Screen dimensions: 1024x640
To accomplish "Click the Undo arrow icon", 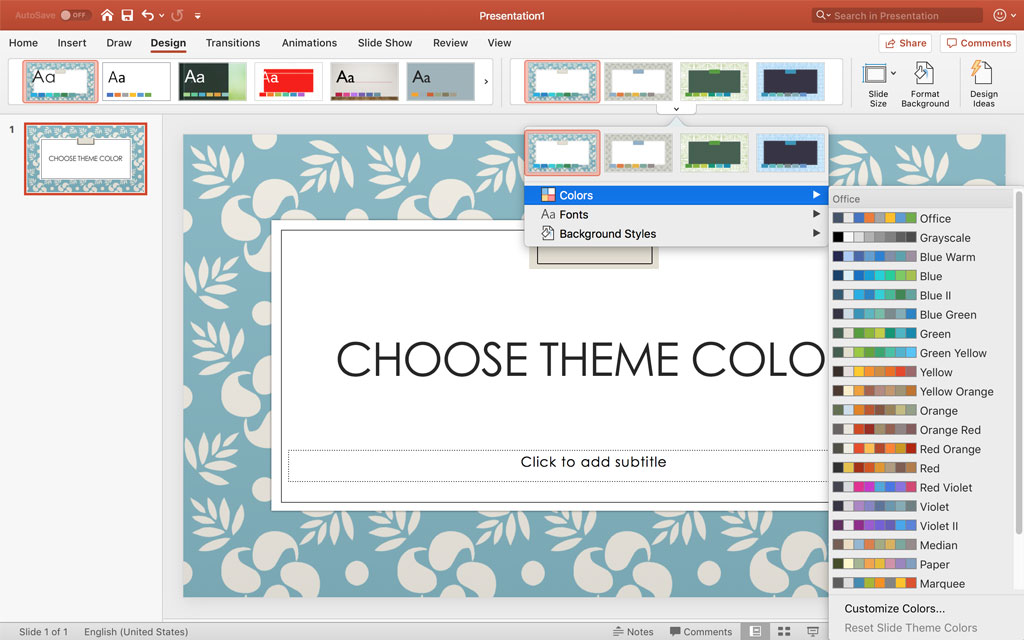I will (146, 15).
